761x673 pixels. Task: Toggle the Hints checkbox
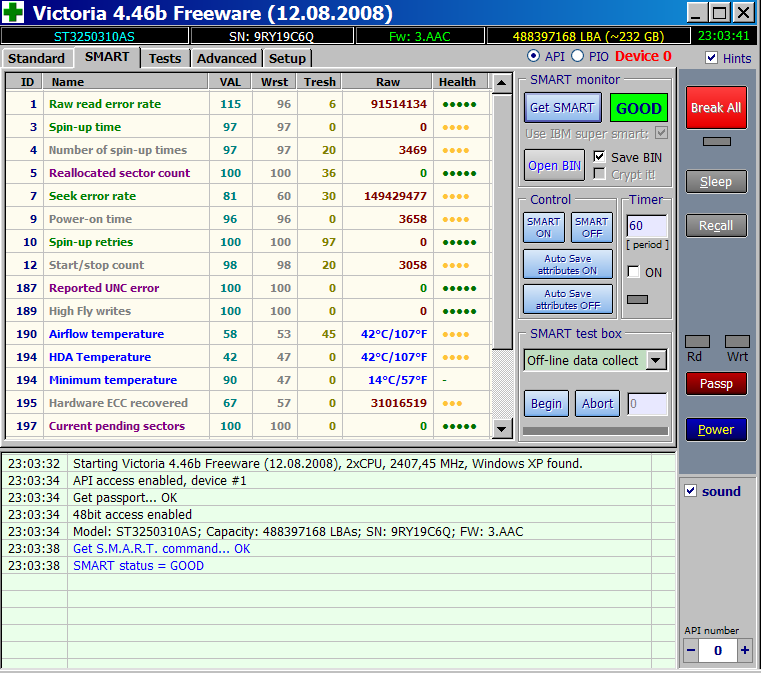click(x=711, y=58)
